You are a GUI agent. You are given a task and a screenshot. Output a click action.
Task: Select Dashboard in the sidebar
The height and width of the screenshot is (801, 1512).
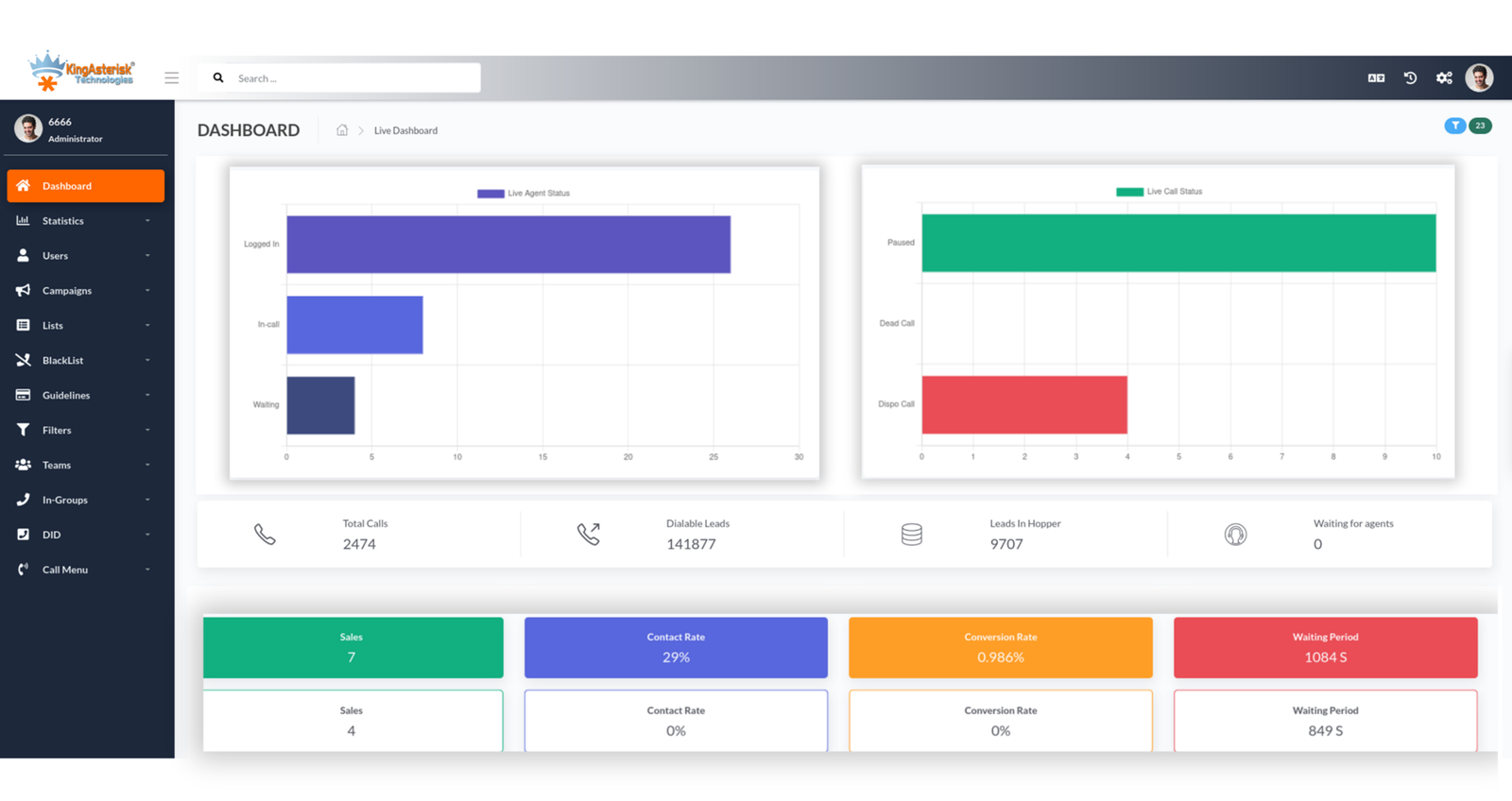pyautogui.click(x=85, y=186)
